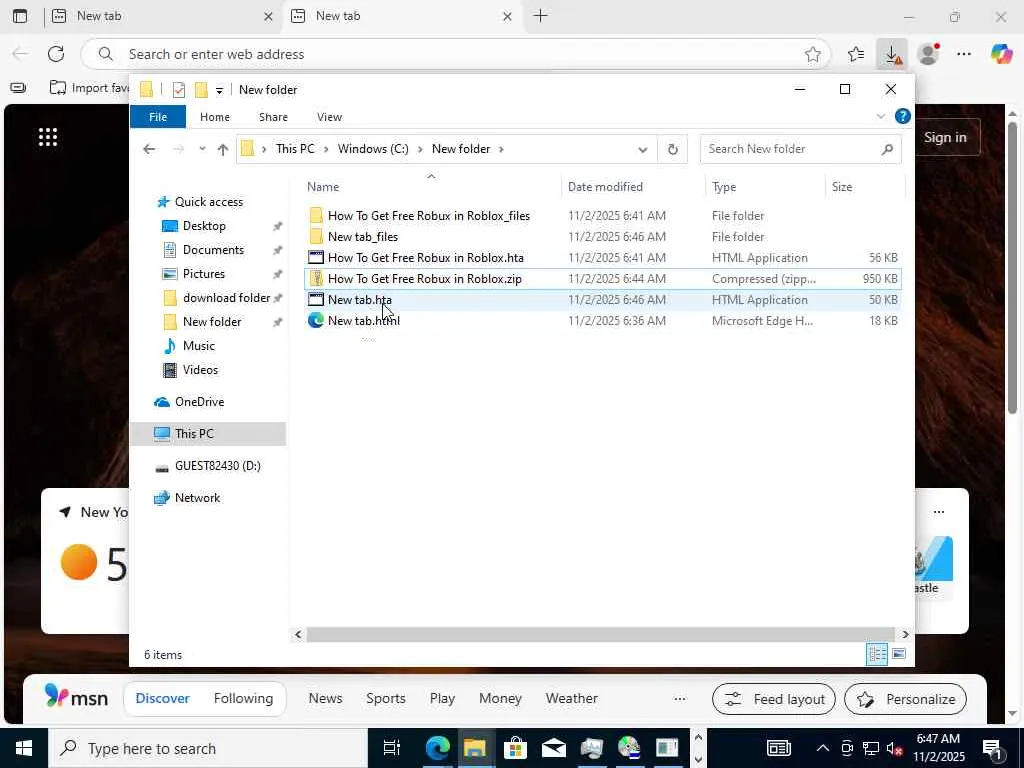The height and width of the screenshot is (768, 1024).
Task: Open the recent locations dropdown arrow
Action: (202, 150)
